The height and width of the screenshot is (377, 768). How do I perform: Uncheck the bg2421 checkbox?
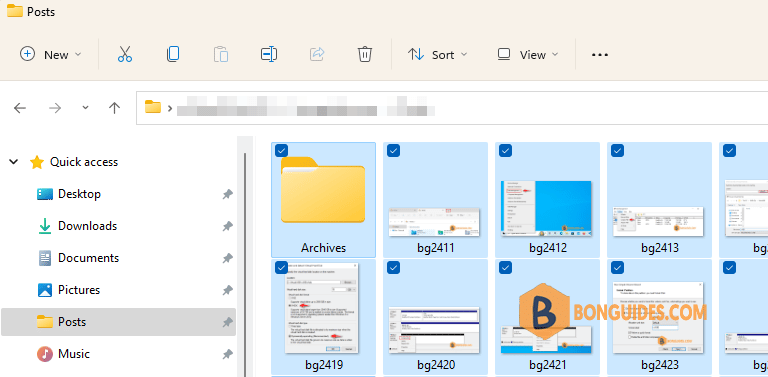tap(505, 267)
